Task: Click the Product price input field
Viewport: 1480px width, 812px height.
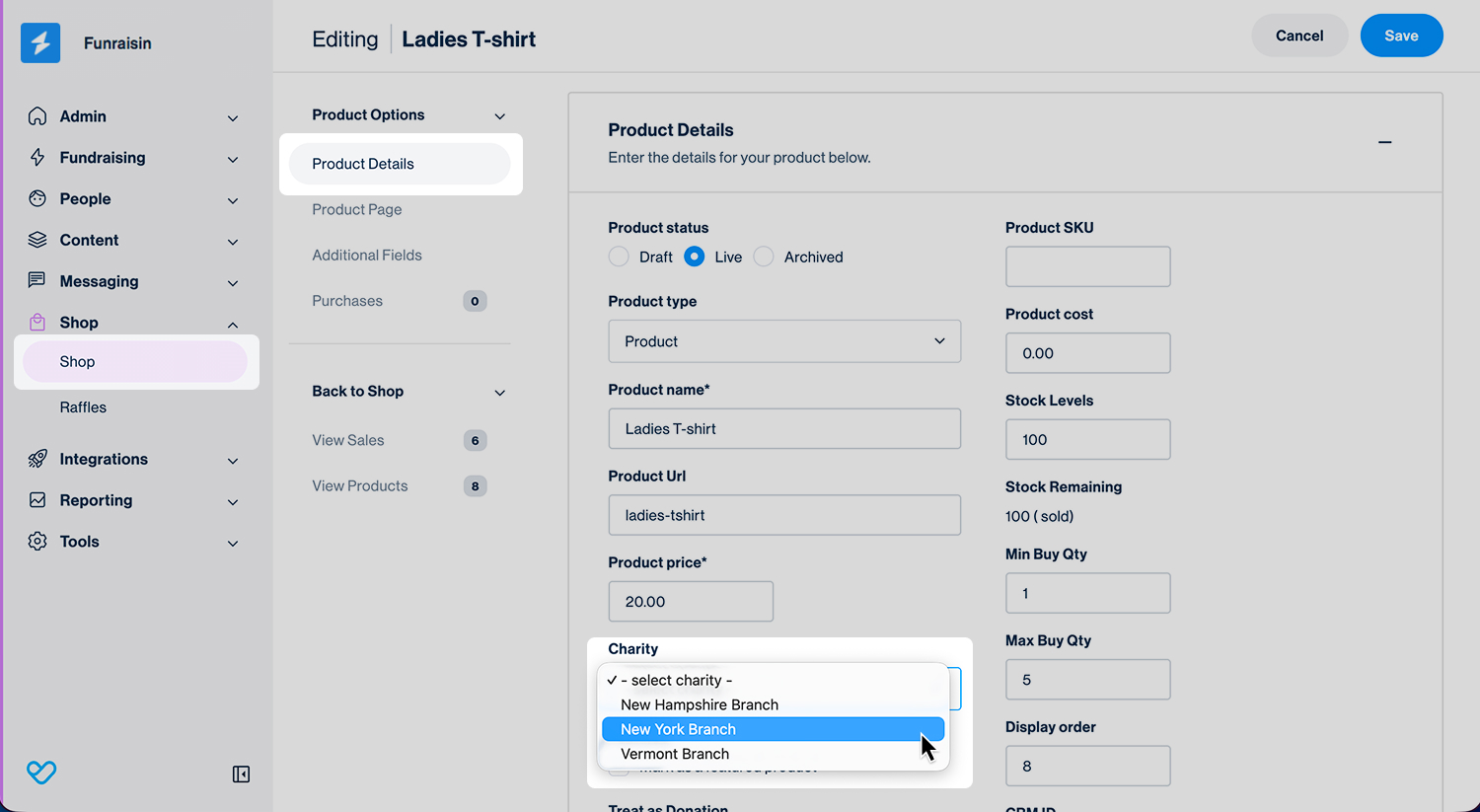Action: click(x=691, y=602)
